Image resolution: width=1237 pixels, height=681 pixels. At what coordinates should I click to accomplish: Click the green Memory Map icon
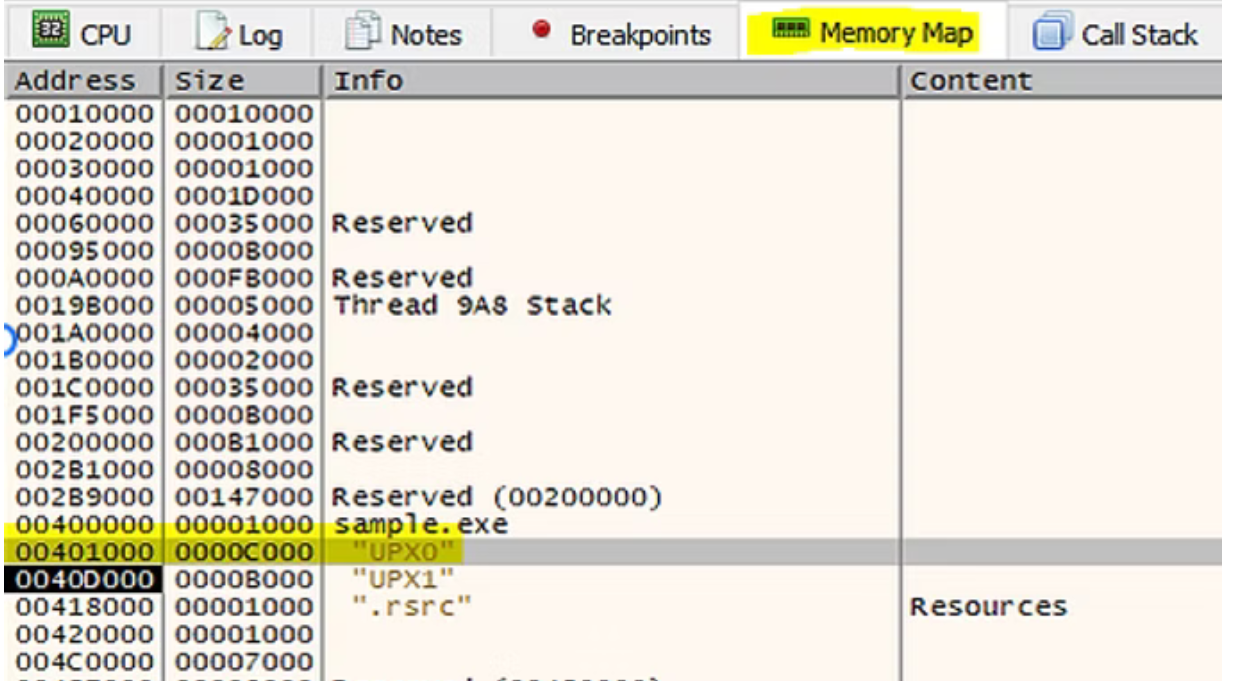tap(790, 33)
